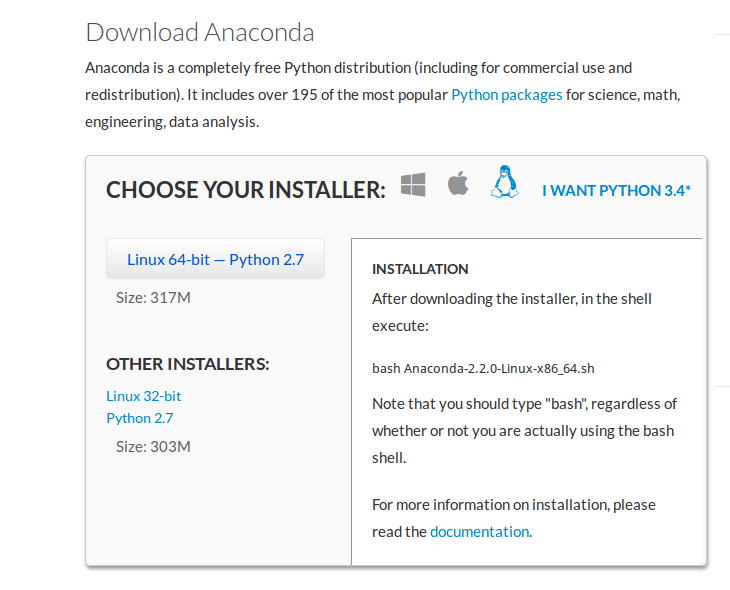
Task: Click the bash Anaconda-2.2.0-Linux-x86_64.sh command text
Action: tap(483, 368)
